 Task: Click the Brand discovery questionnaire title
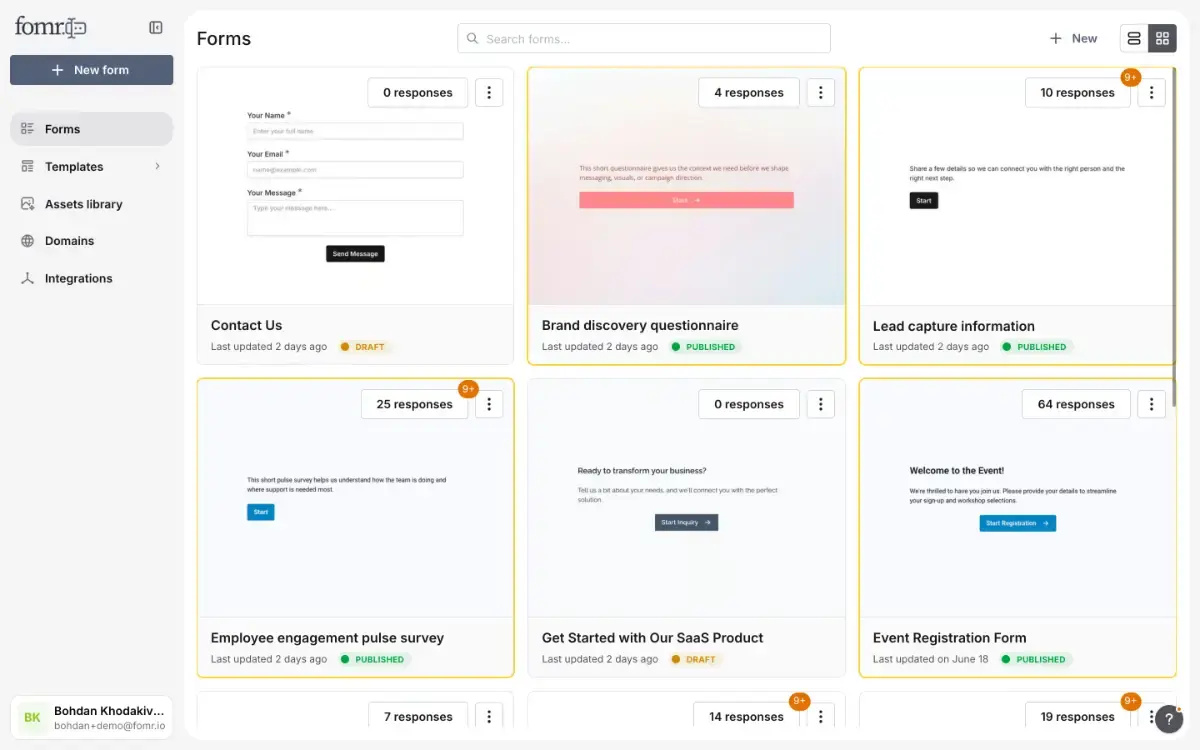pos(640,325)
